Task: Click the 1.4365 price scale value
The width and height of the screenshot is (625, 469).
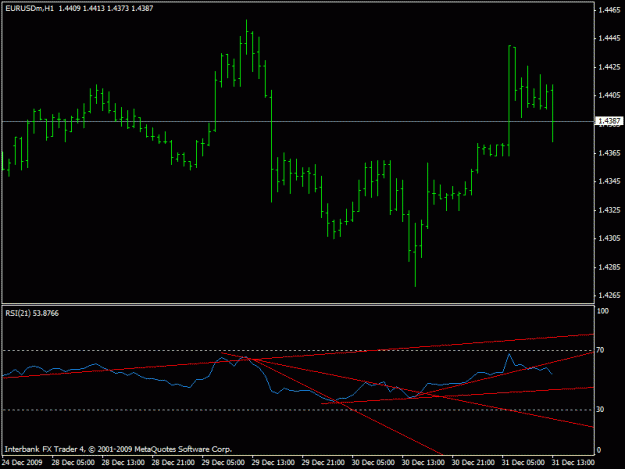Action: tap(609, 153)
